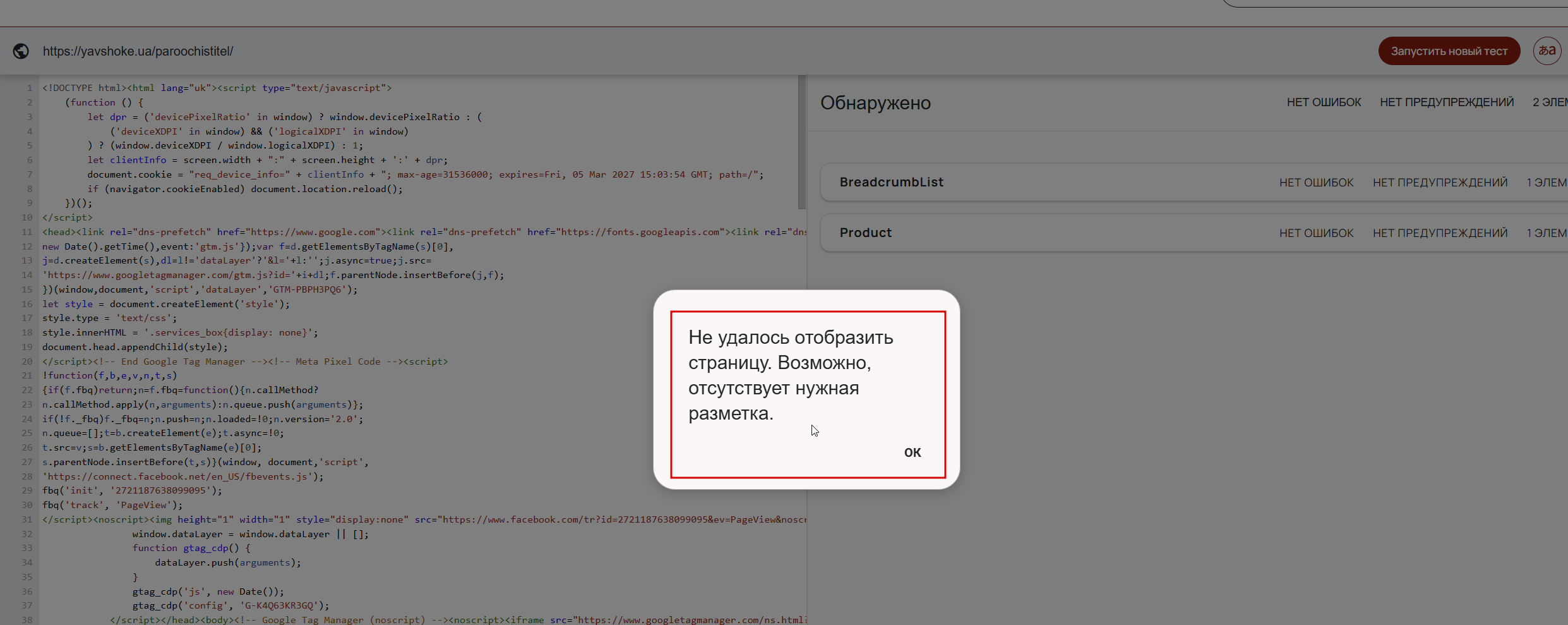
Task: Click the 'new Date().getTime()' code line
Action: (x=248, y=246)
